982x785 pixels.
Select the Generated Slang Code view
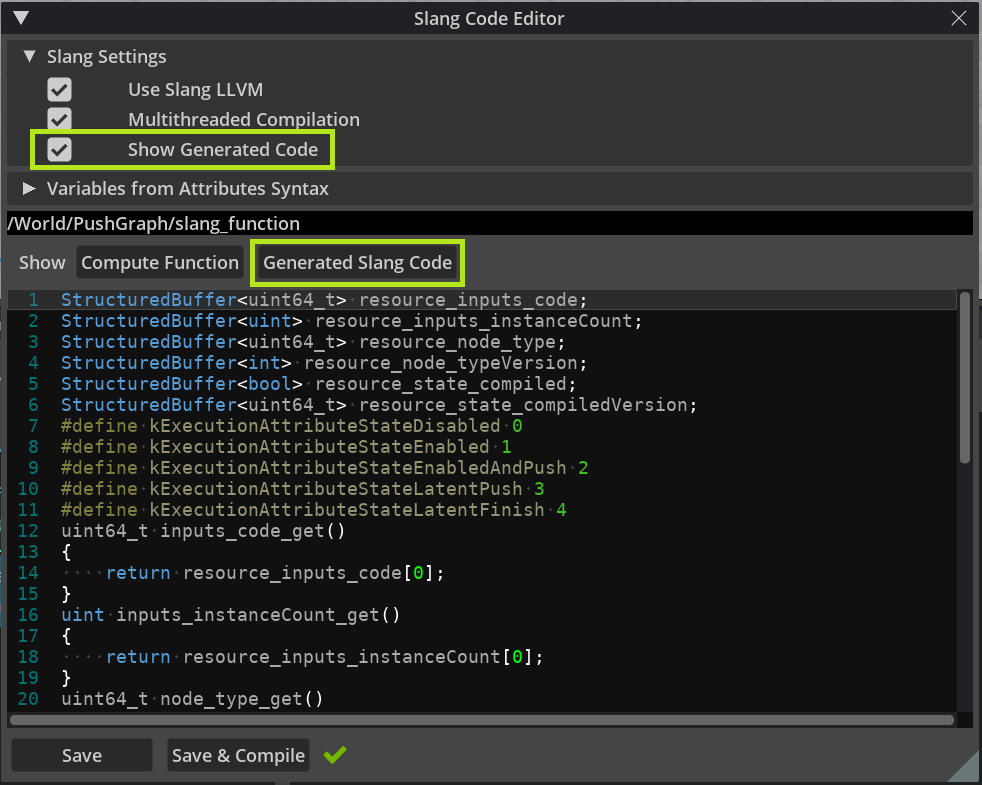tap(357, 263)
